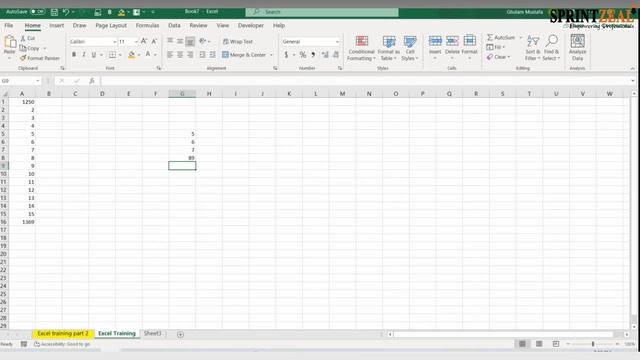Open the Insert ribbon tab
The image size is (640, 360).
(x=56, y=25)
